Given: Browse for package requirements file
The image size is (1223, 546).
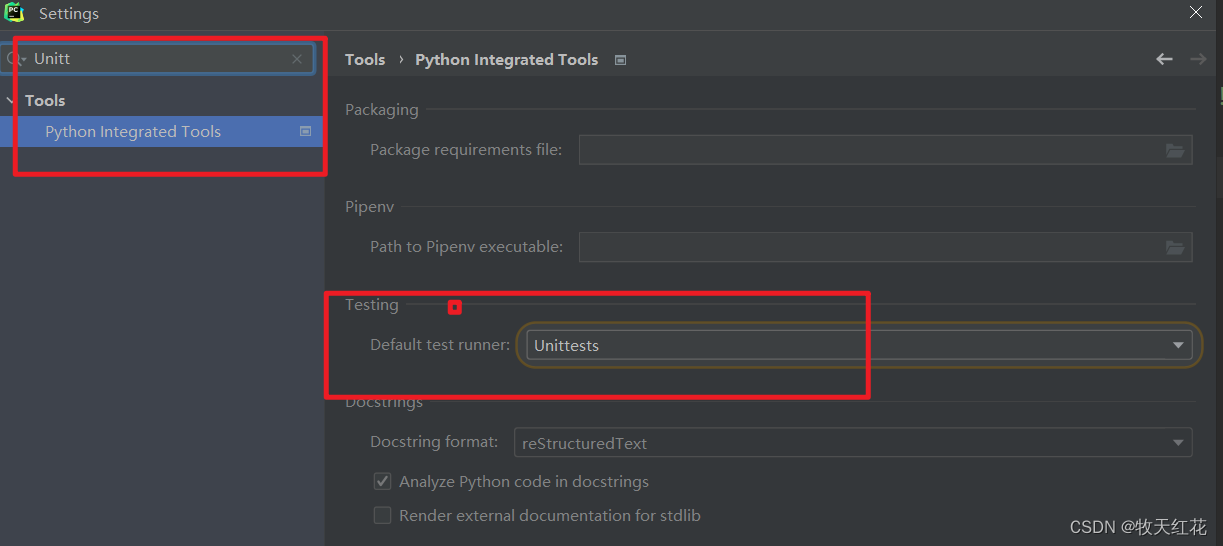Looking at the screenshot, I should [1175, 150].
